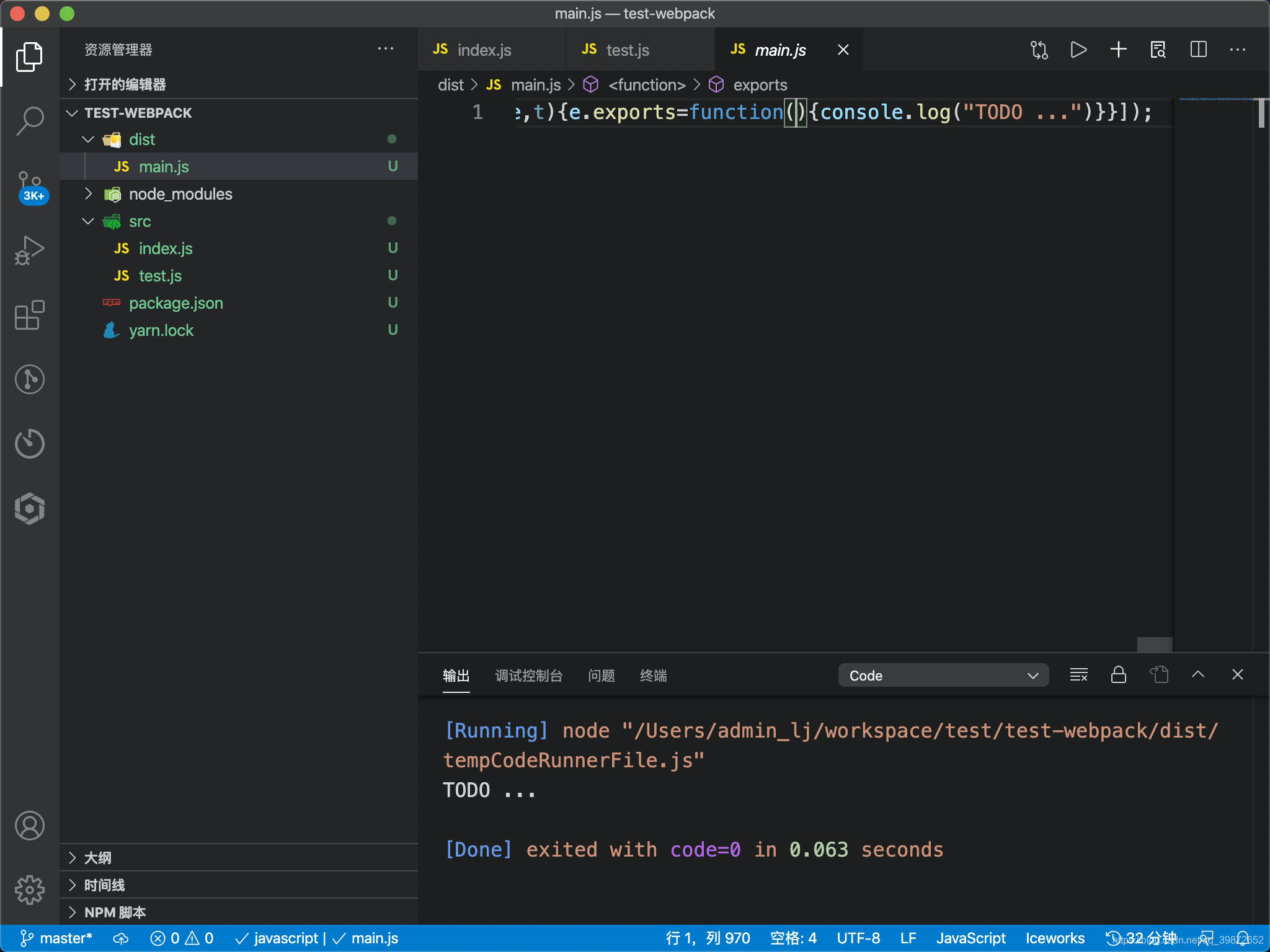Click the editor vertical scrollbar thumb

[1262, 113]
